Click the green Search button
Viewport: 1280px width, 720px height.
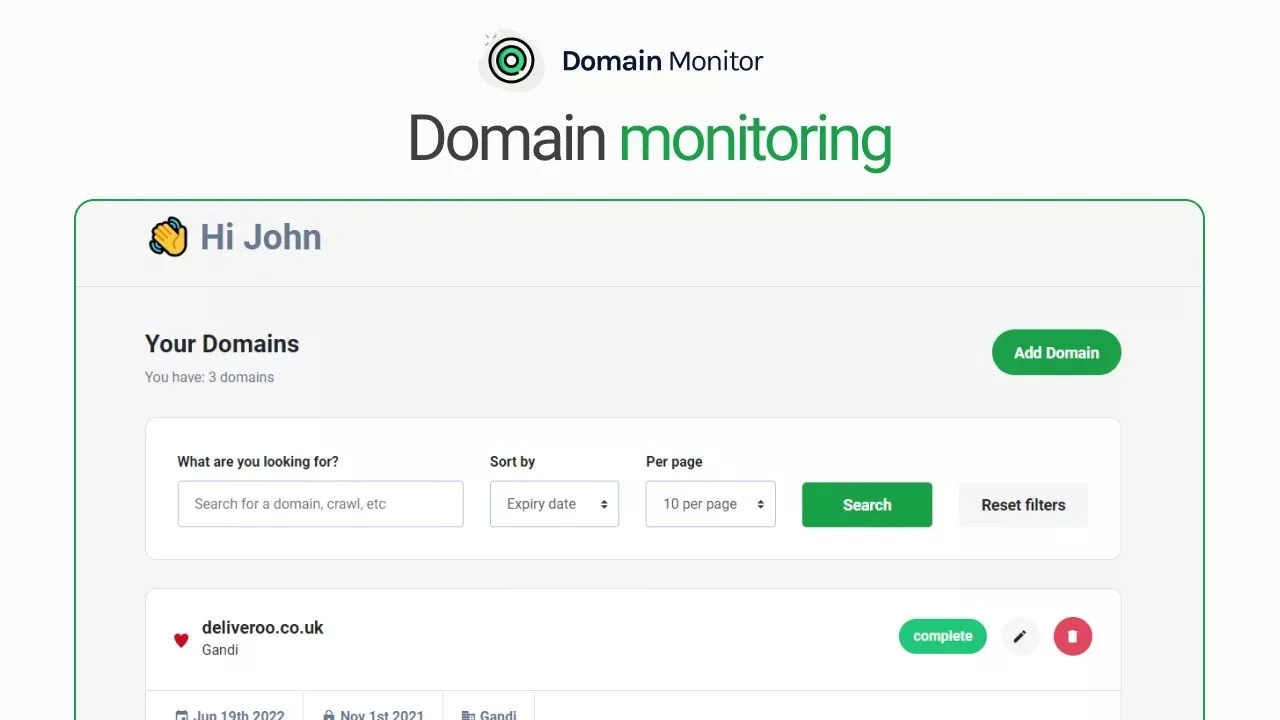tap(866, 505)
